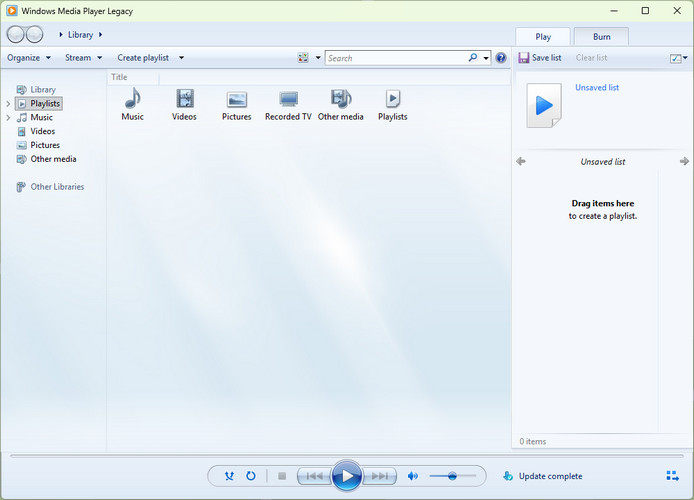Click the Next track button
This screenshot has height=500, width=694.
point(379,476)
